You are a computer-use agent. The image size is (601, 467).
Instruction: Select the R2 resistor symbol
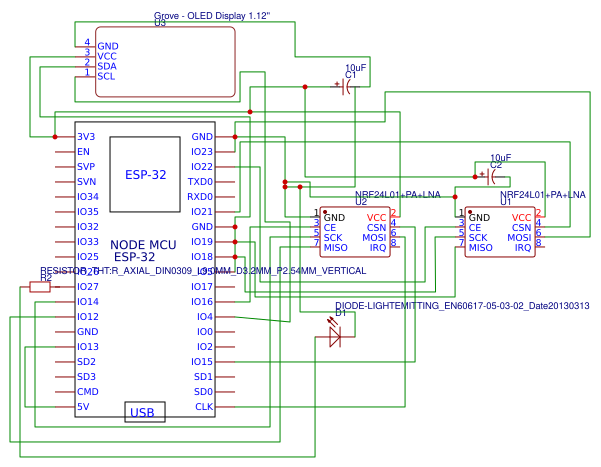click(x=40, y=287)
